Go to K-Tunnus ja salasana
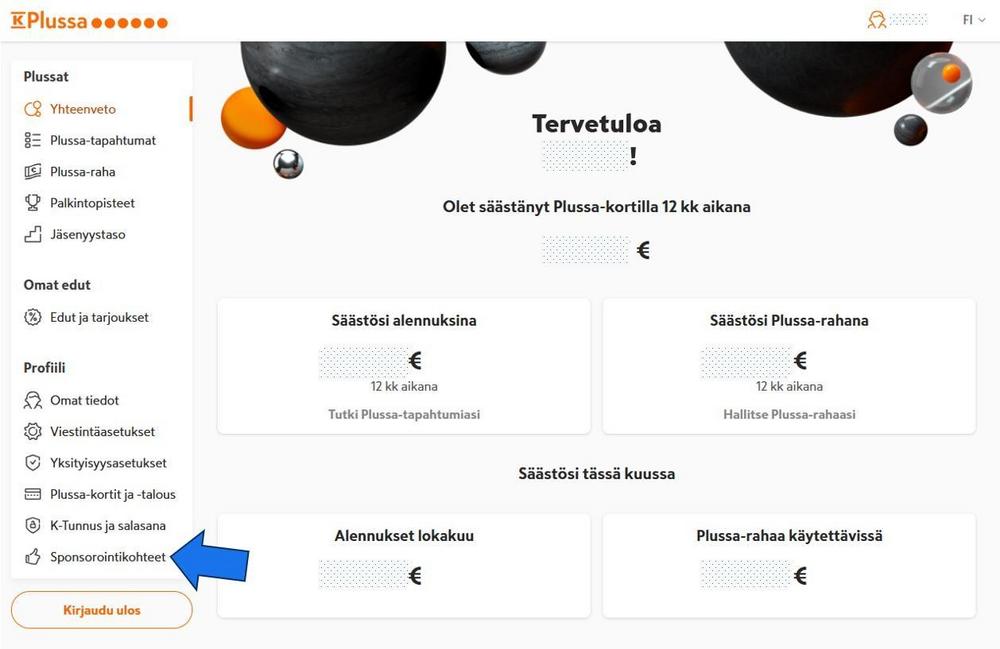Image resolution: width=1000 pixels, height=649 pixels. [107, 525]
